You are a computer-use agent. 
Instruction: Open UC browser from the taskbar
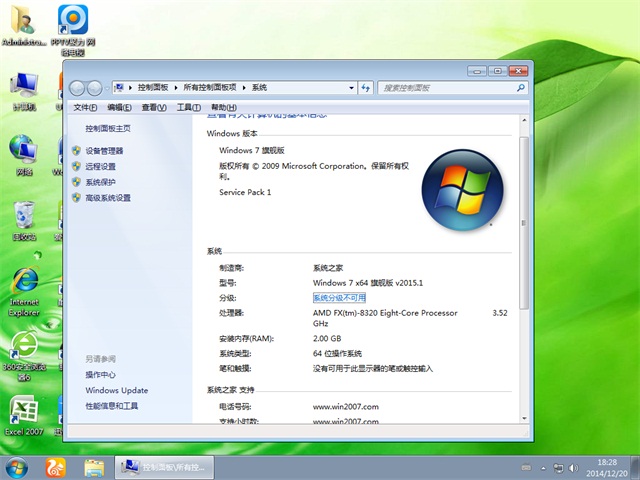click(56, 468)
